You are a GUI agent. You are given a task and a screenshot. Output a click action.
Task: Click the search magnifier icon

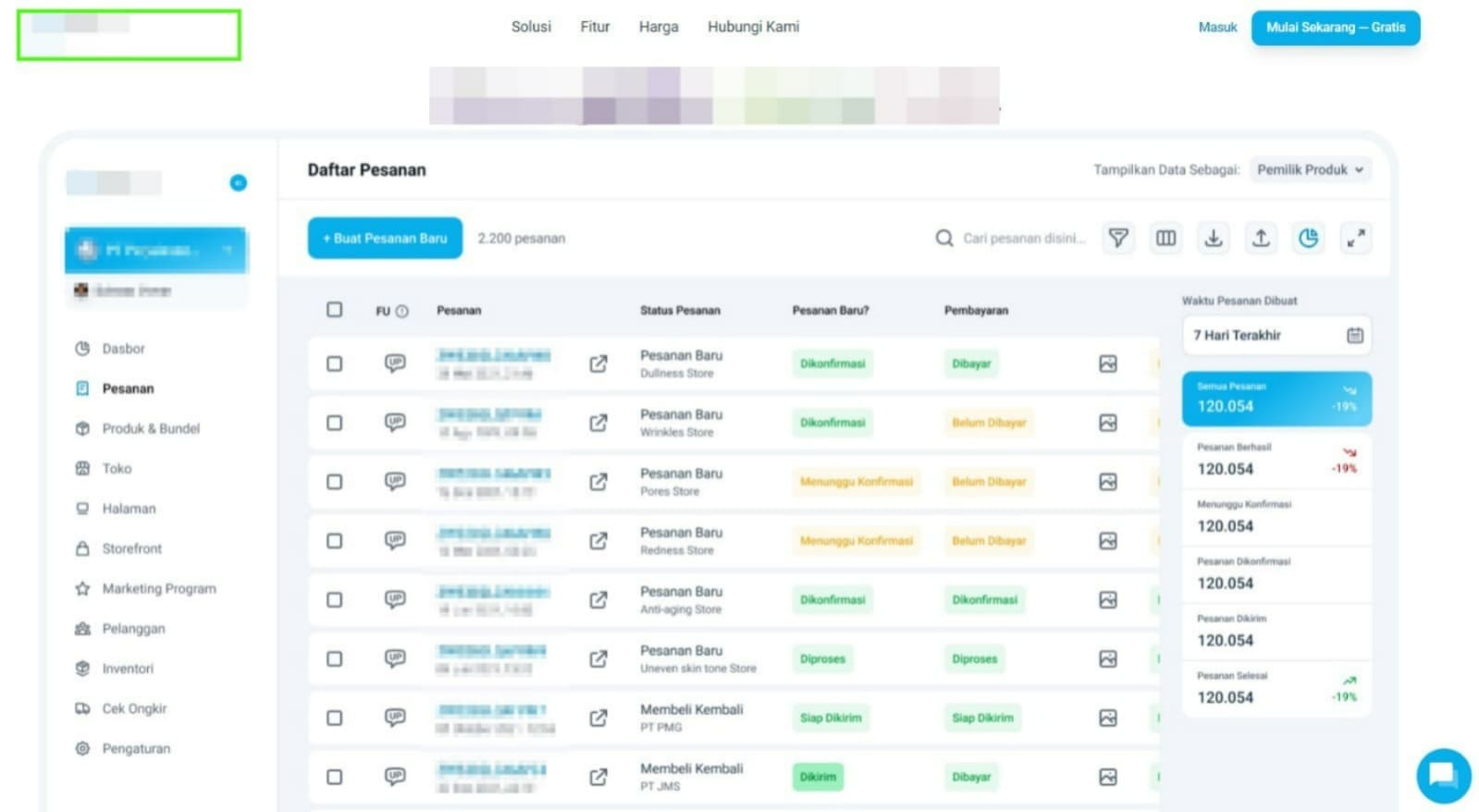(943, 239)
